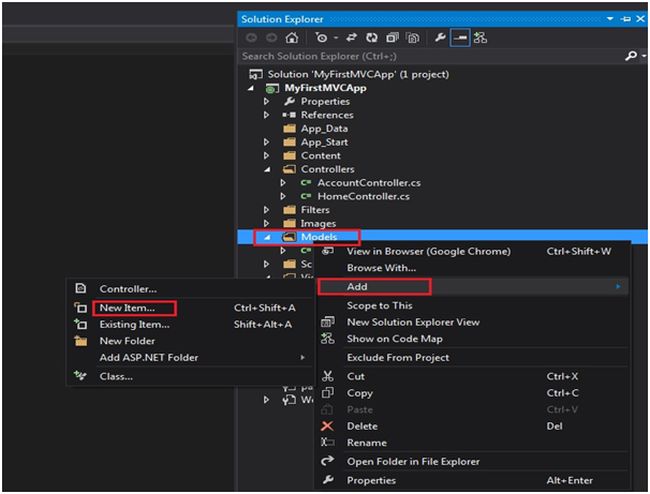Viewport: 650px width, 494px height.
Task: Toggle the Preview Selected Items button
Action: click(460, 37)
